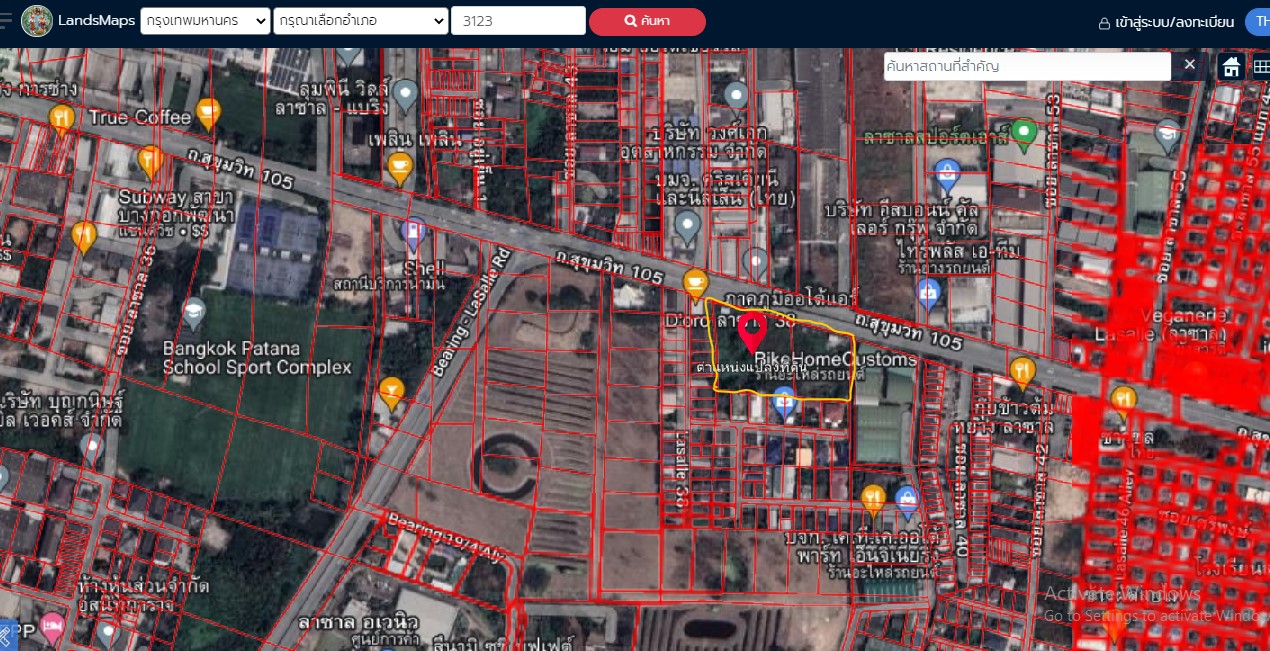Screen dimensions: 1270x651
Task: Clear the place search with the X button
Action: pyautogui.click(x=1189, y=65)
